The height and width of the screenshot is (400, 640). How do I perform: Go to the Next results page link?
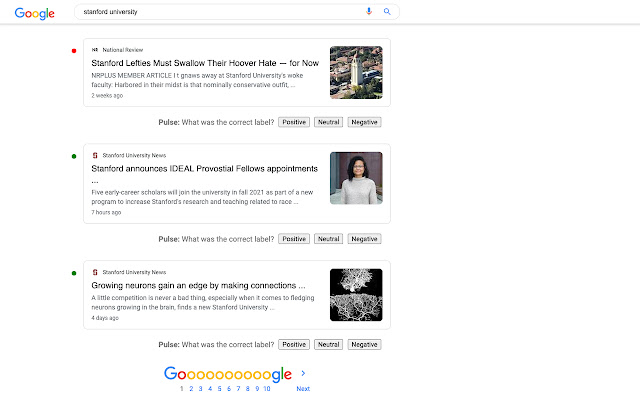pyautogui.click(x=303, y=389)
